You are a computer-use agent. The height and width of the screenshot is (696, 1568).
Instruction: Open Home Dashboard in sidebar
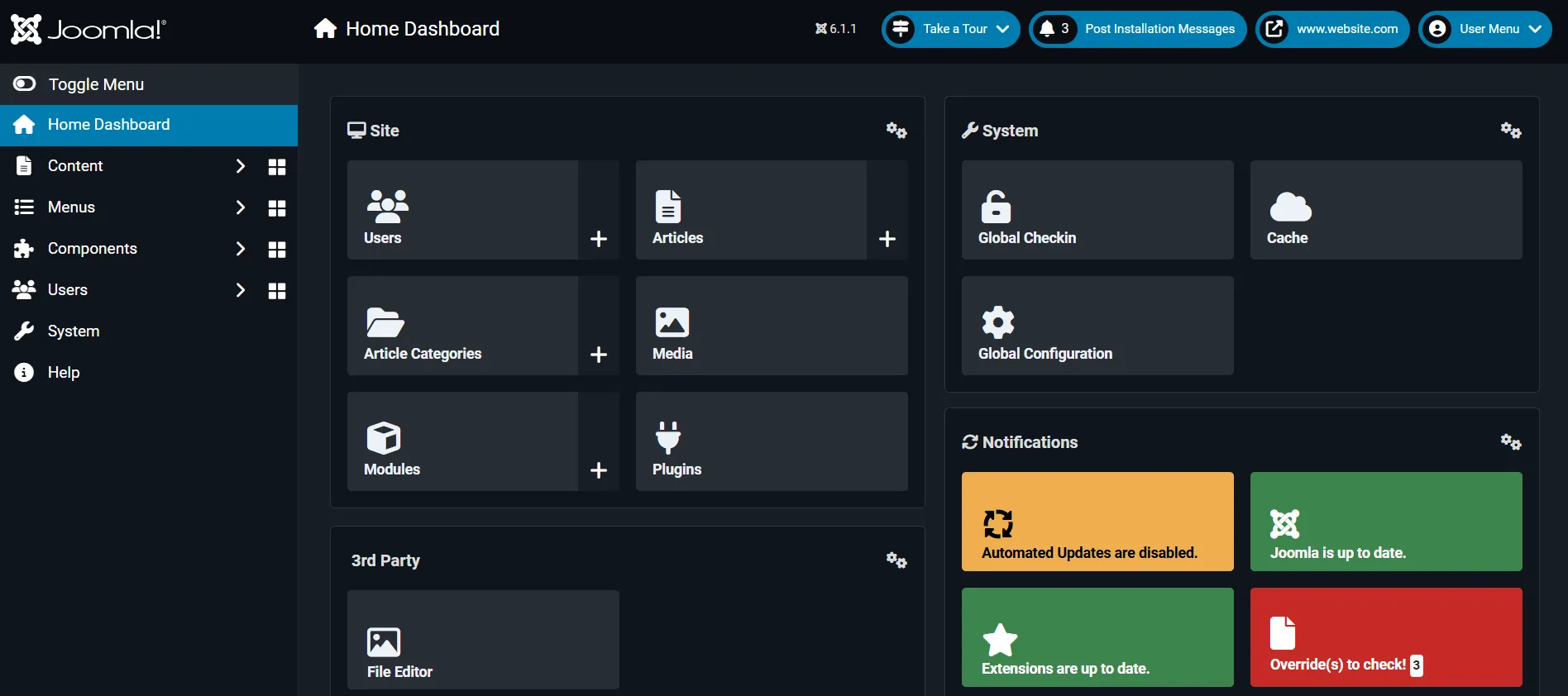(x=149, y=125)
